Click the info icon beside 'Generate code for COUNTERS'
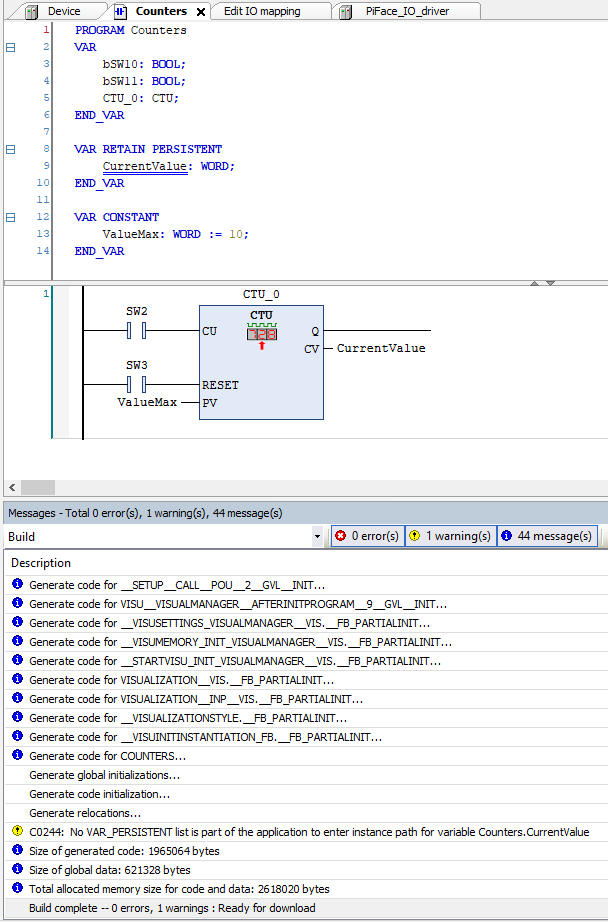This screenshot has height=922, width=608. [x=17, y=756]
